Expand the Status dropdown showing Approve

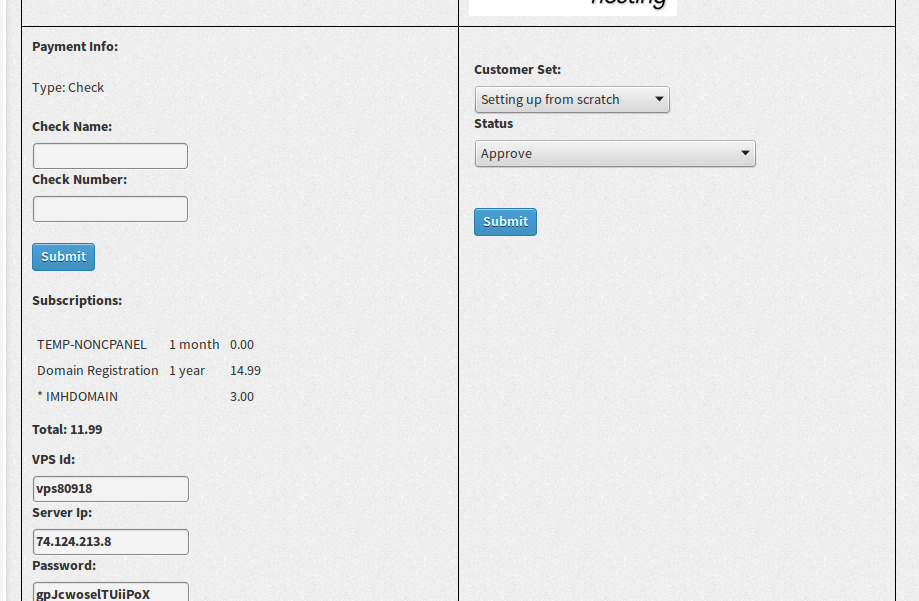pyautogui.click(x=614, y=153)
